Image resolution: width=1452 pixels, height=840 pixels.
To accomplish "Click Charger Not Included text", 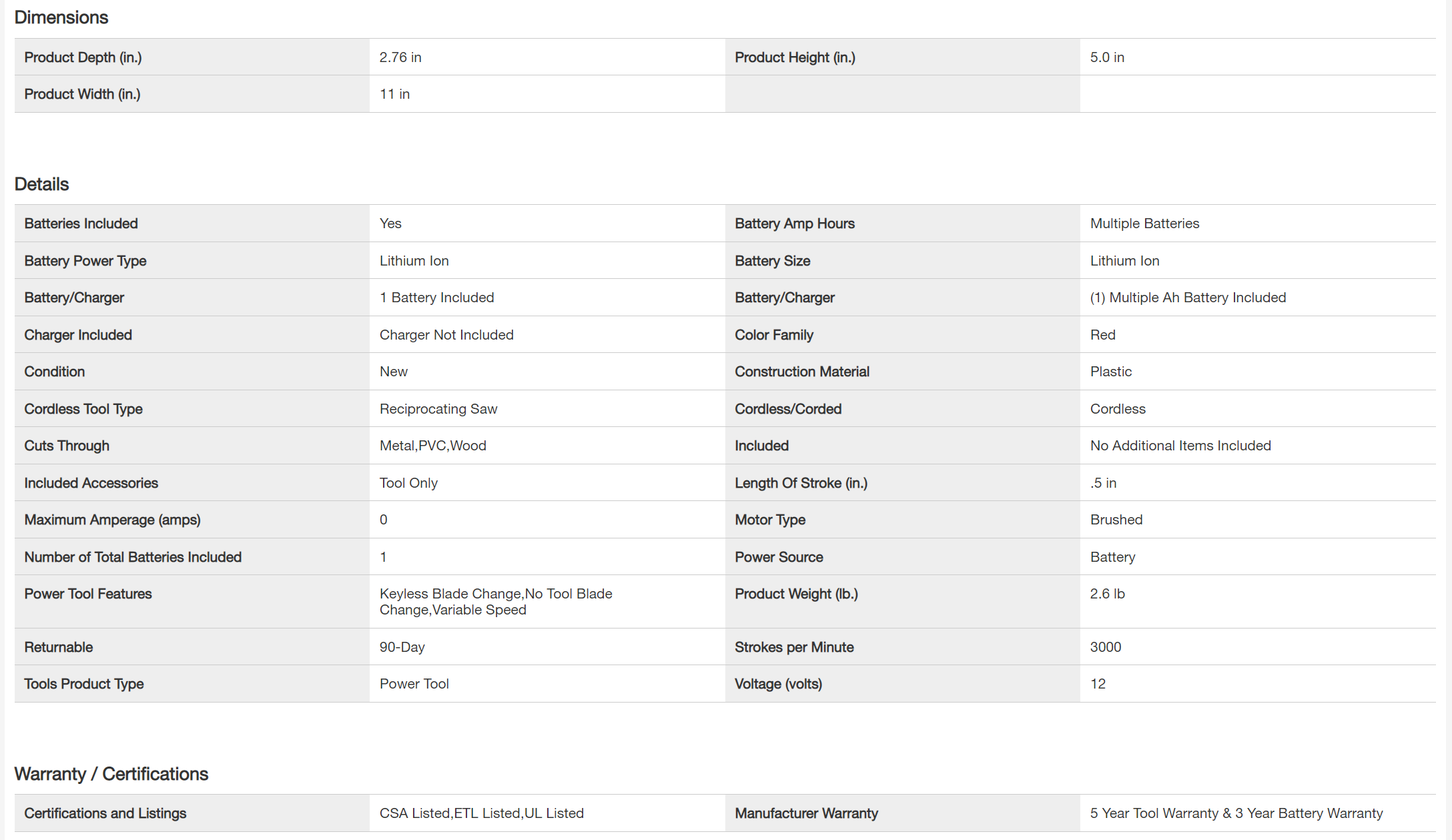I will (446, 335).
